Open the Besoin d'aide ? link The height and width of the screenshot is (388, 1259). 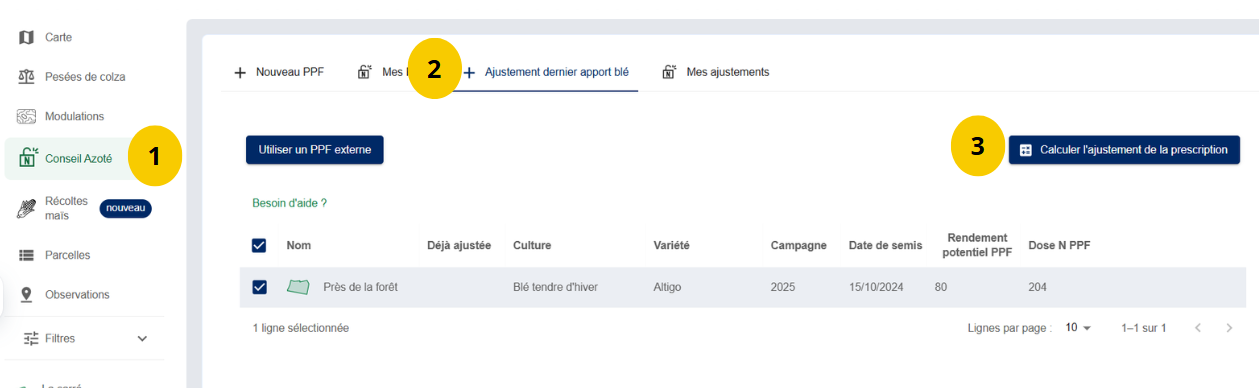click(290, 203)
